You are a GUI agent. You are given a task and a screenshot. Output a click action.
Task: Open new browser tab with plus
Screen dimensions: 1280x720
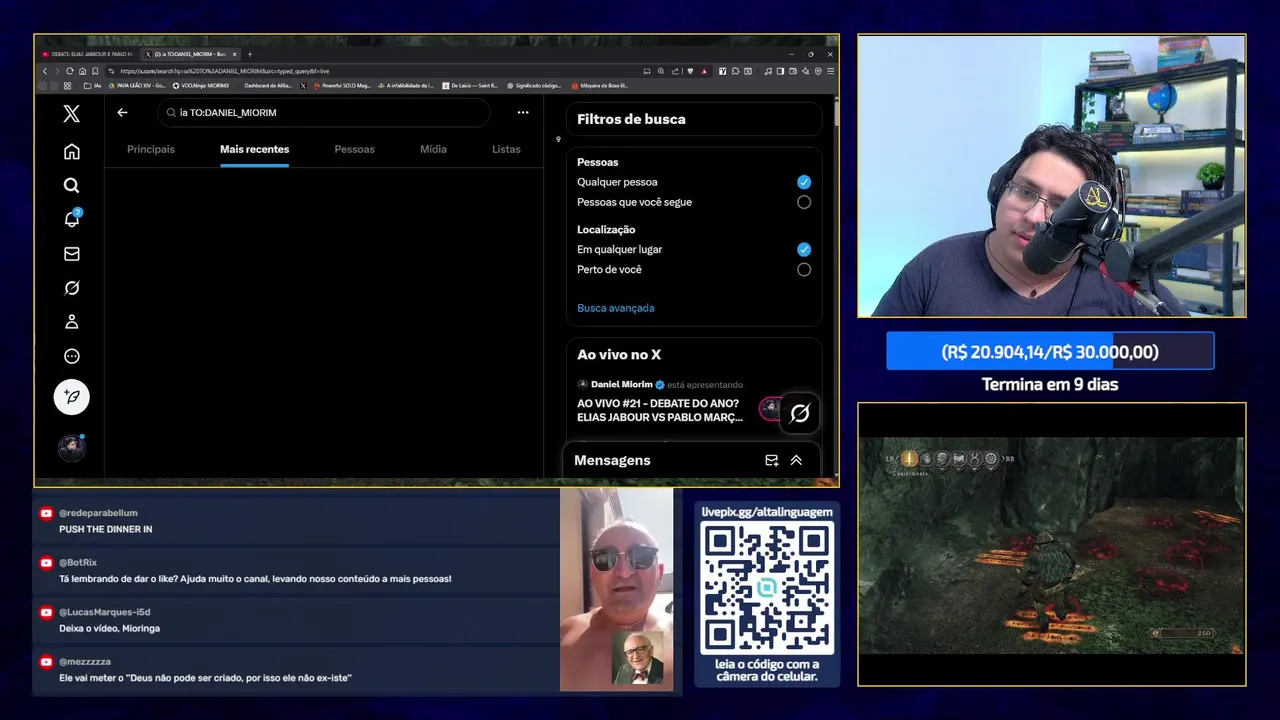[x=250, y=54]
